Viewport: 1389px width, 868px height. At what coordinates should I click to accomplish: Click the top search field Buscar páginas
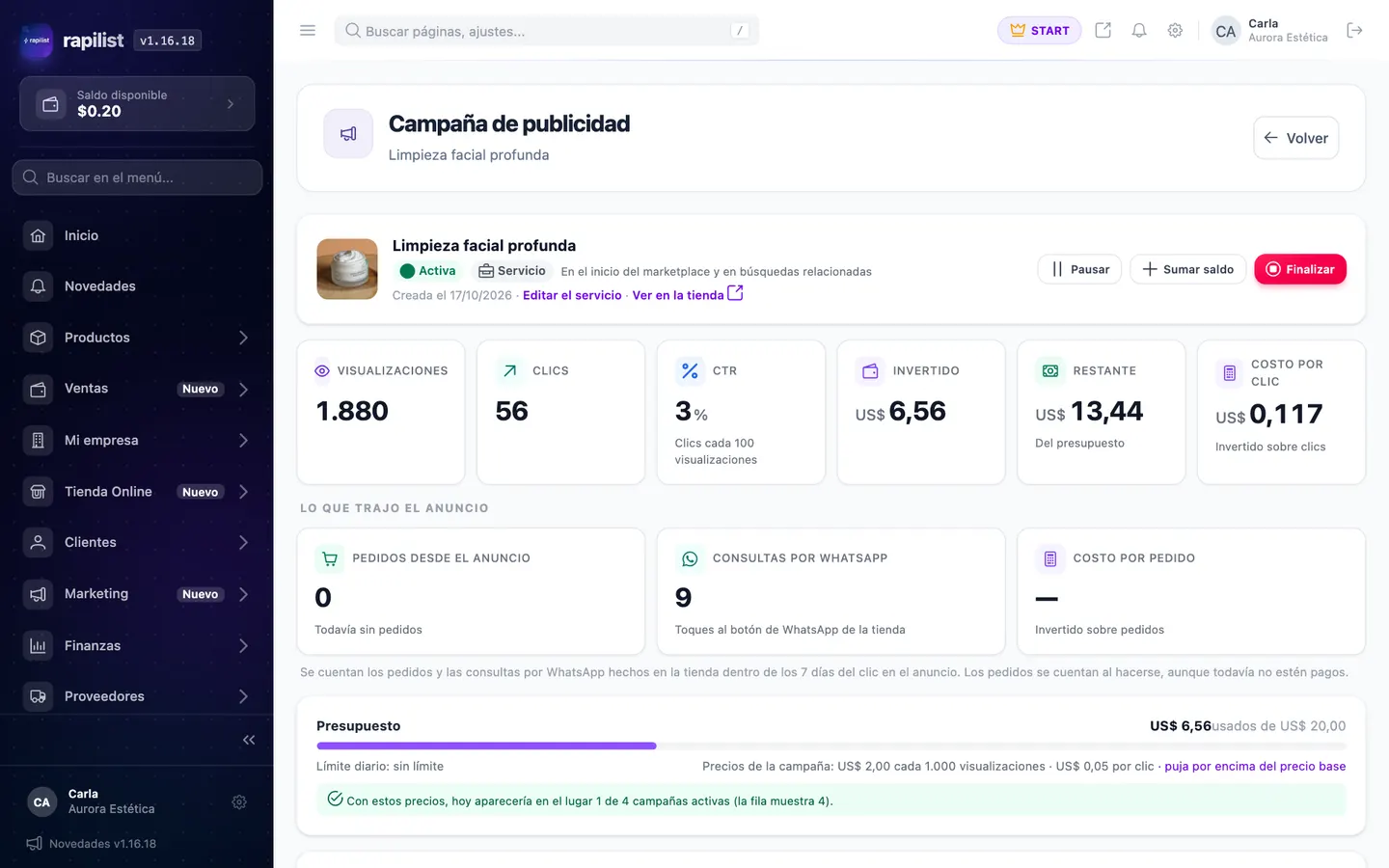pos(546,31)
